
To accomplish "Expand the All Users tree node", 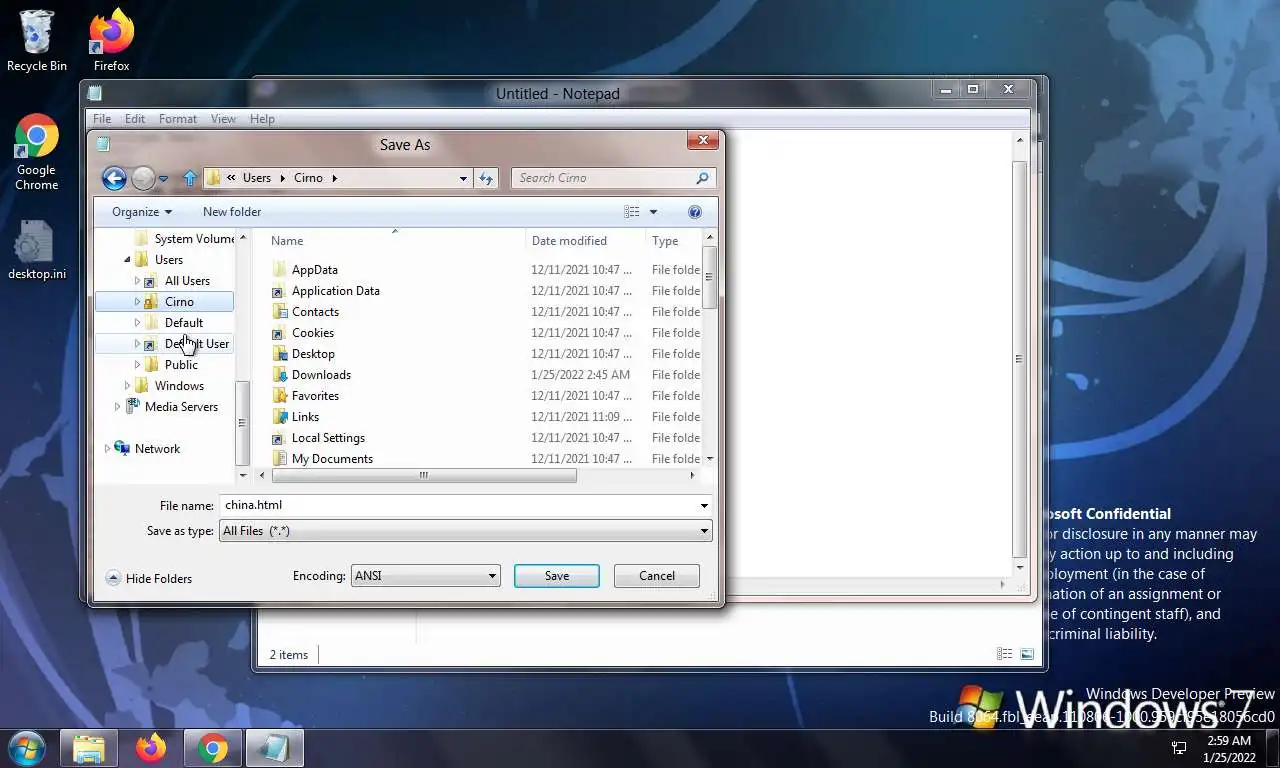I will pyautogui.click(x=137, y=281).
